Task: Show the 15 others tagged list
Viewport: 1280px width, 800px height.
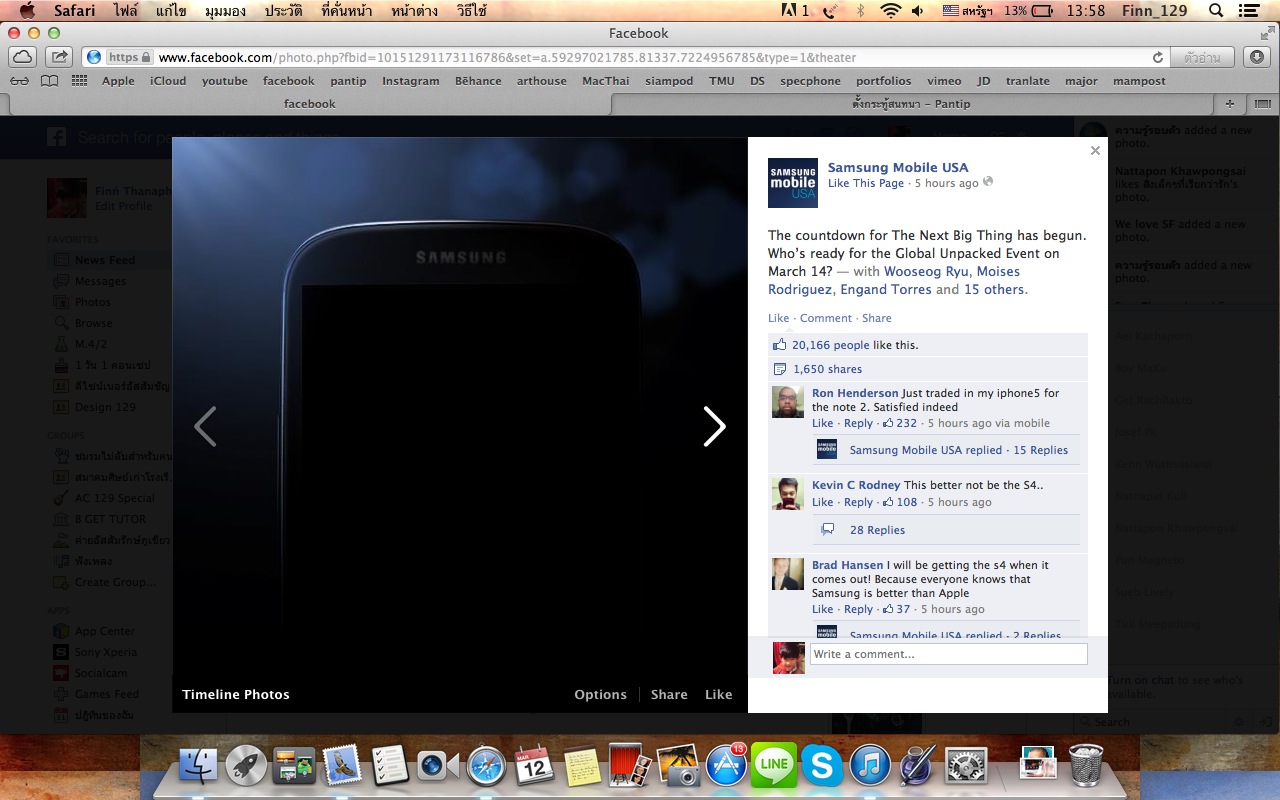Action: (993, 289)
